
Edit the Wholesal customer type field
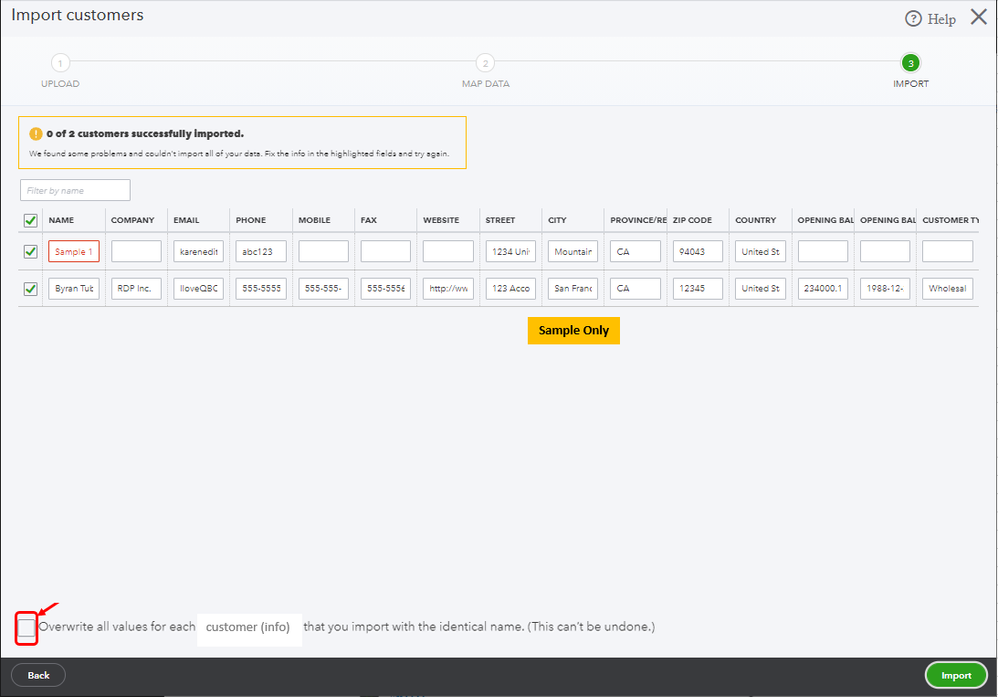947,288
